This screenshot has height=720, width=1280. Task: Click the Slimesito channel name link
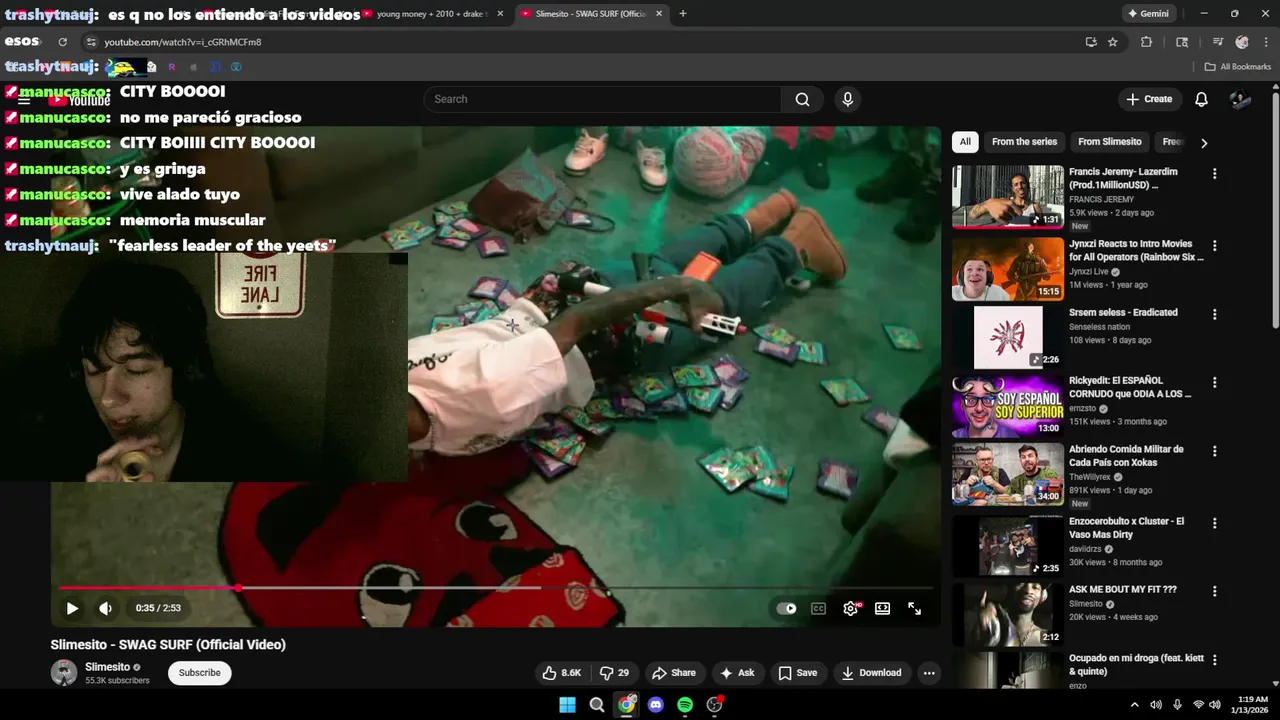coord(107,667)
